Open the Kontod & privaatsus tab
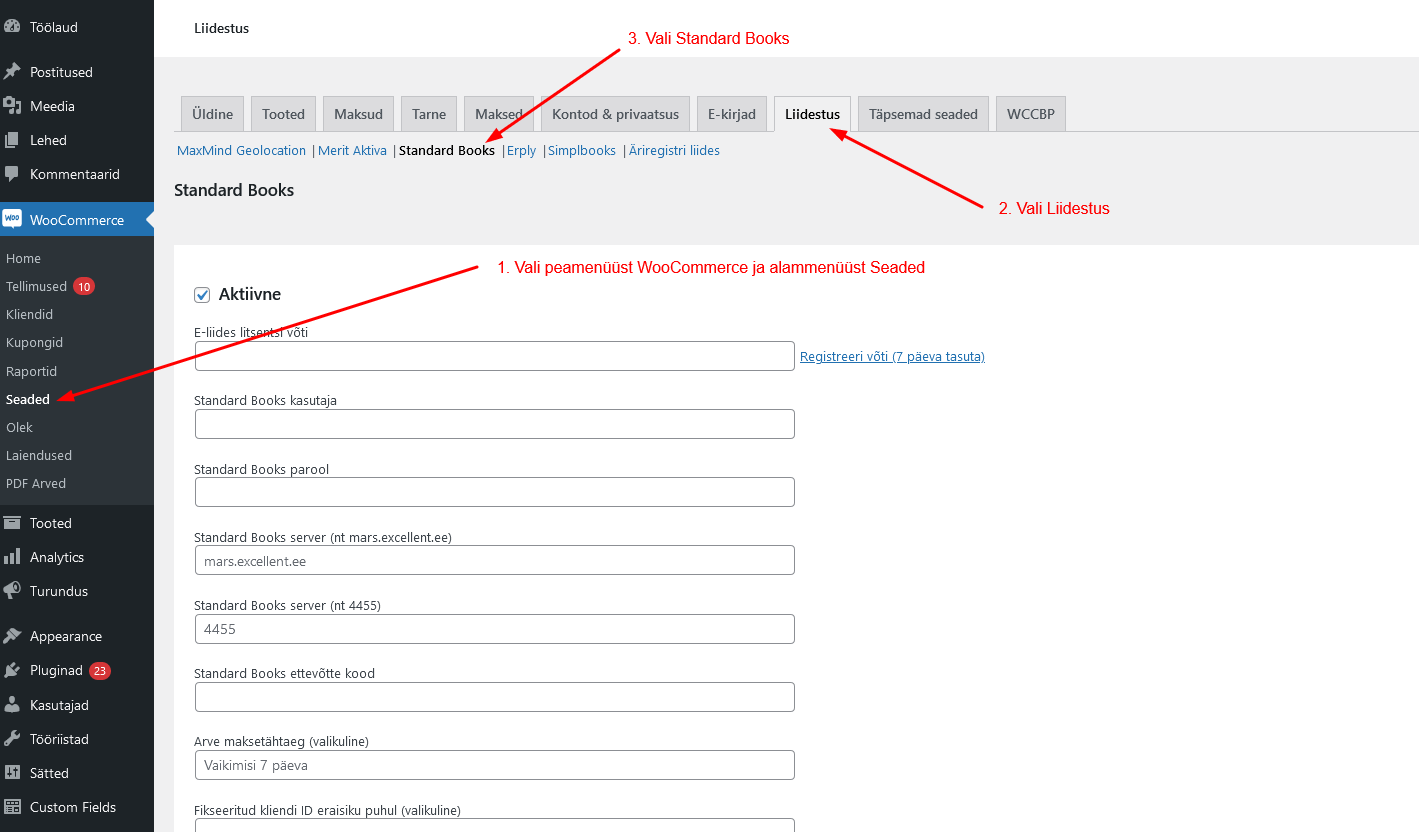Image resolution: width=1419 pixels, height=832 pixels. pos(615,114)
